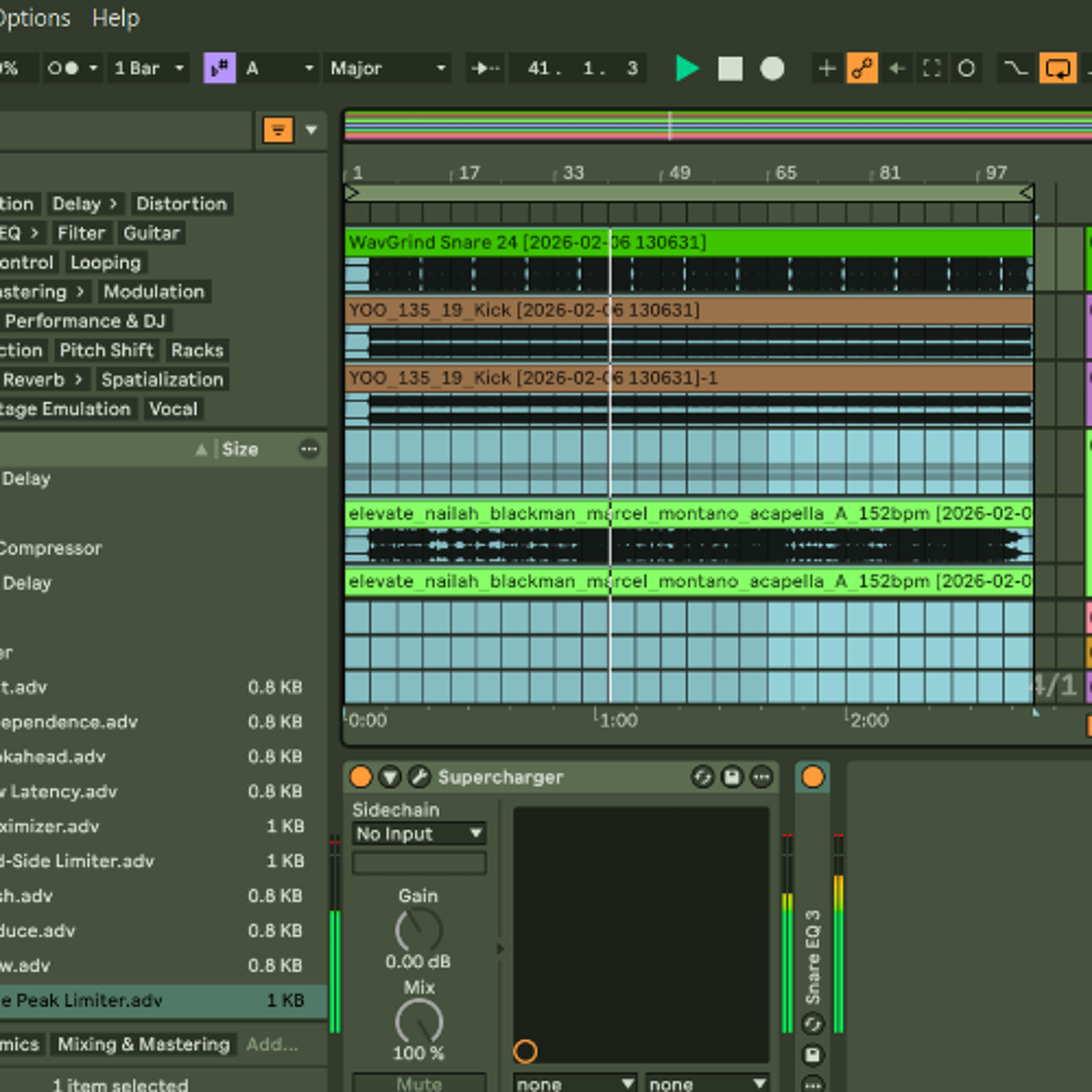Screen dimensions: 1092x1092
Task: Click the Stop button in transport
Action: pyautogui.click(x=730, y=68)
